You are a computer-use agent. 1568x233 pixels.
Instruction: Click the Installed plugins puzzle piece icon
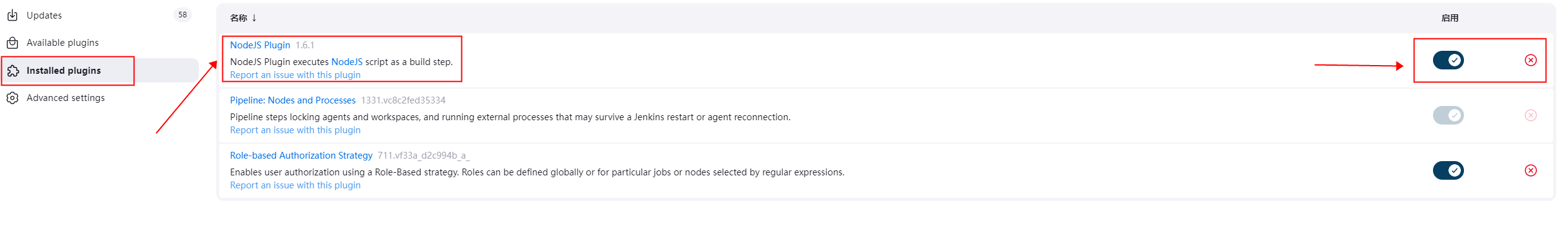(13, 71)
